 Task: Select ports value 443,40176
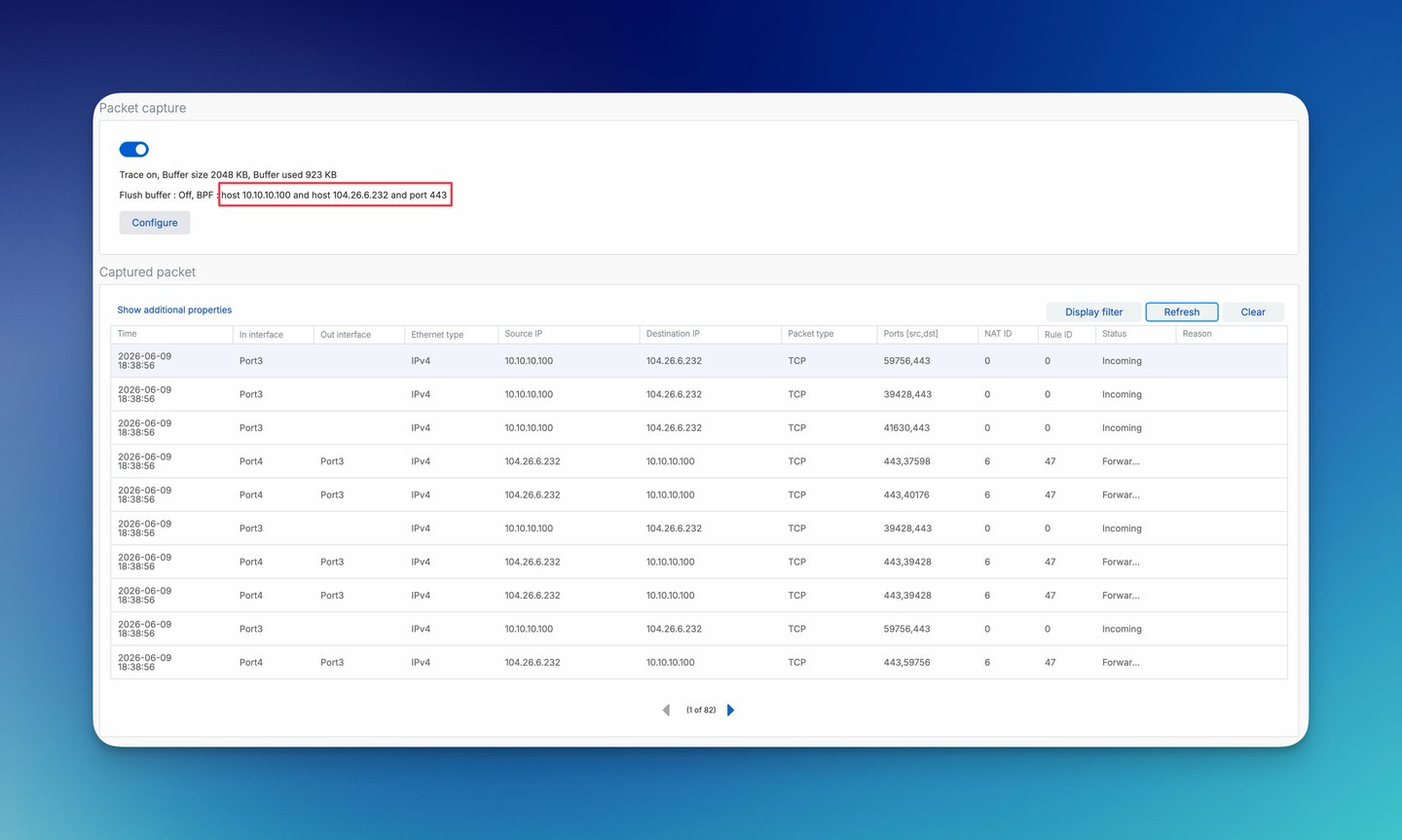click(x=906, y=495)
